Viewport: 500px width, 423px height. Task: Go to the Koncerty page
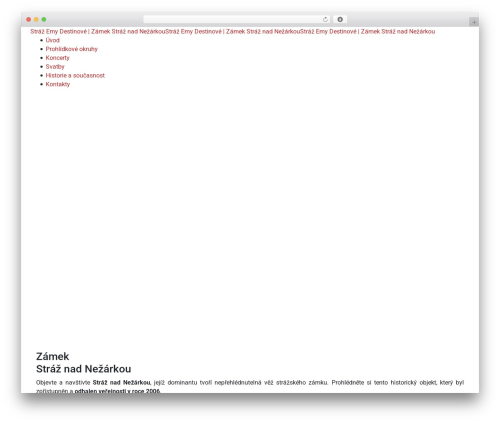pyautogui.click(x=58, y=58)
